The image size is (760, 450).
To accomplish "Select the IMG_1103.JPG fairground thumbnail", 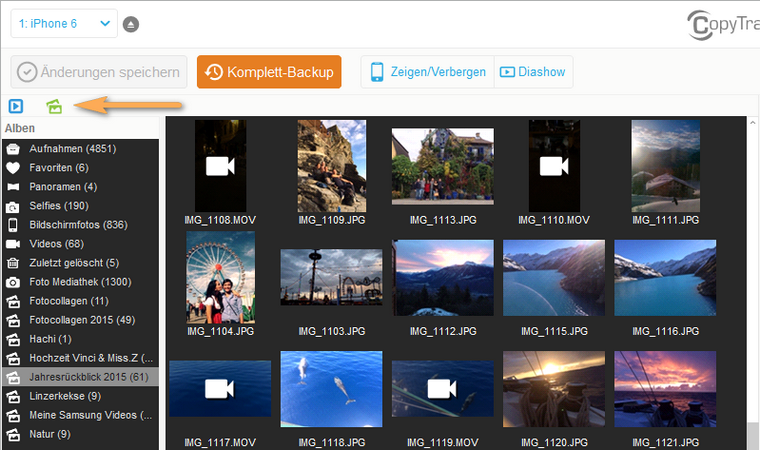I will coord(332,277).
